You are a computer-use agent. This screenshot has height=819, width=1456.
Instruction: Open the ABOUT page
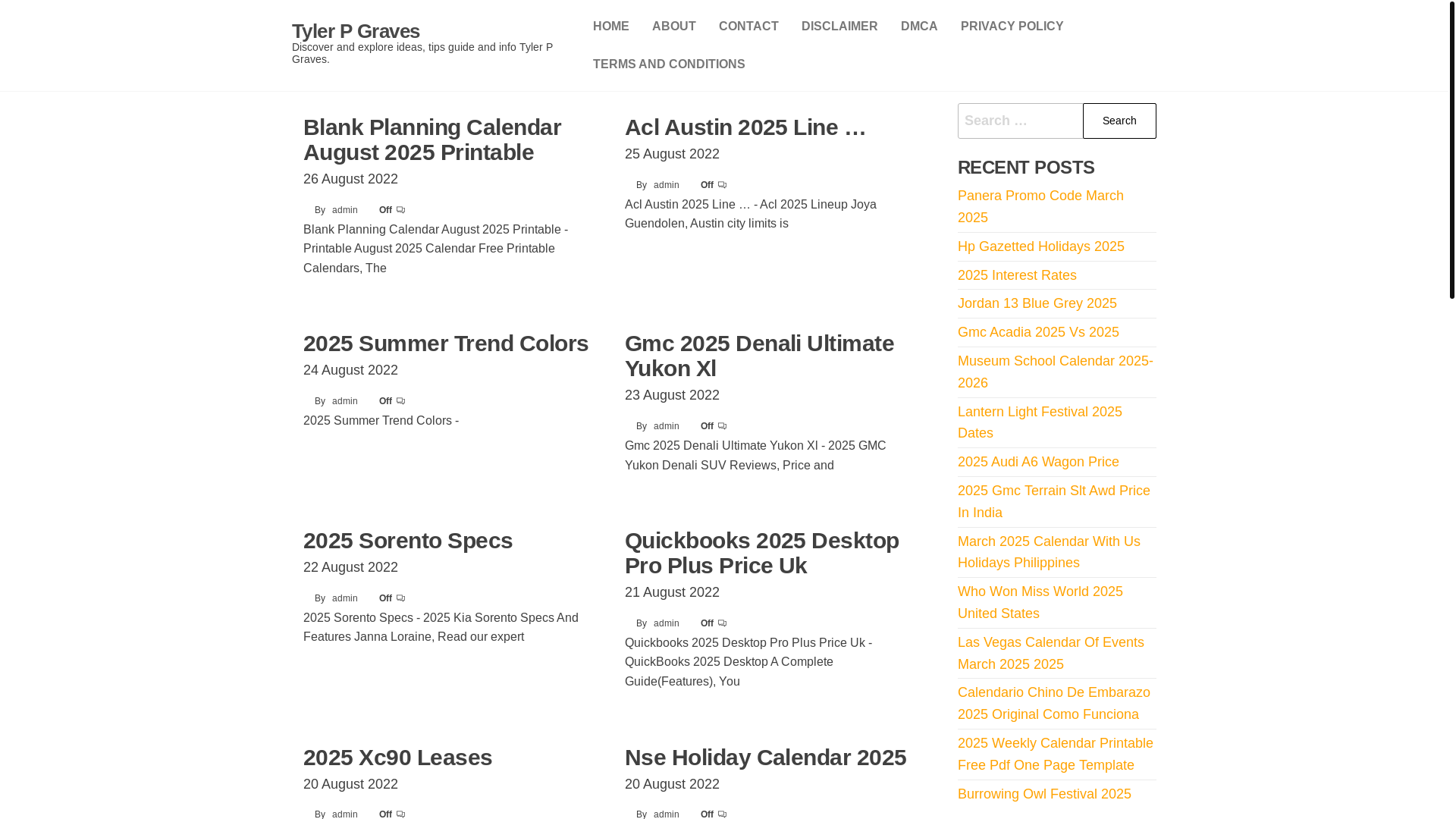click(674, 27)
